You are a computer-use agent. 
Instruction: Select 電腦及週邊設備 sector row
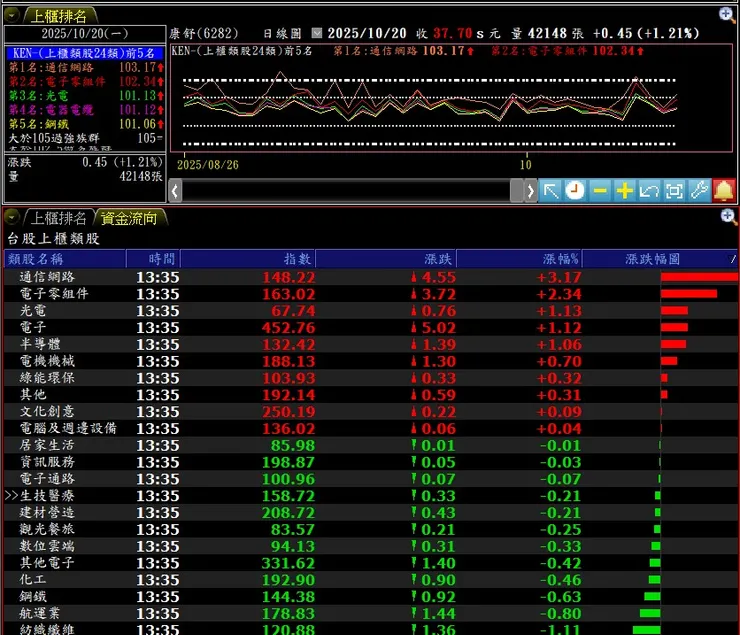pyautogui.click(x=370, y=428)
